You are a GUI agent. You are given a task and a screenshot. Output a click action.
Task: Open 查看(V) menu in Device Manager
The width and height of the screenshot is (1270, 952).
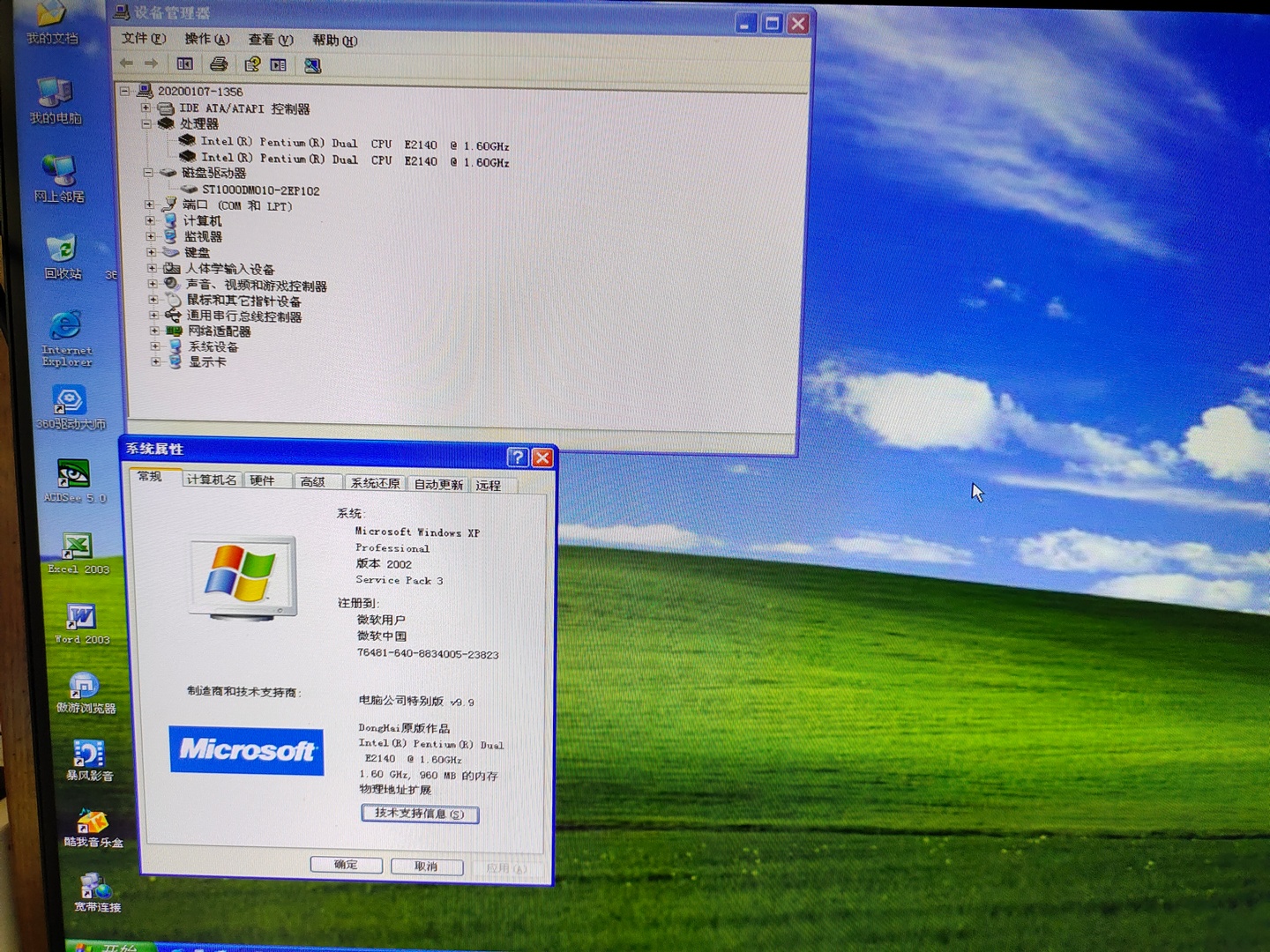(x=270, y=40)
